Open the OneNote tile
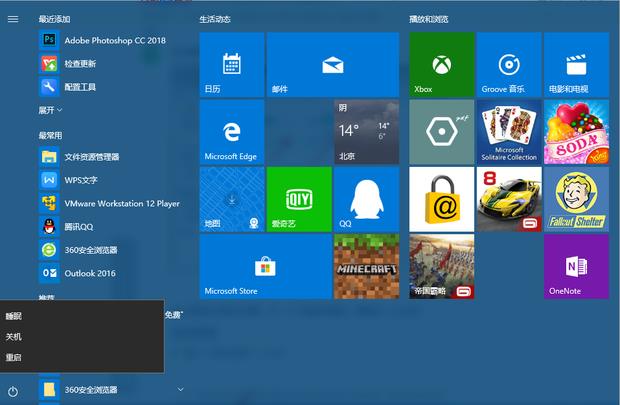This screenshot has height=405, width=620. (576, 267)
